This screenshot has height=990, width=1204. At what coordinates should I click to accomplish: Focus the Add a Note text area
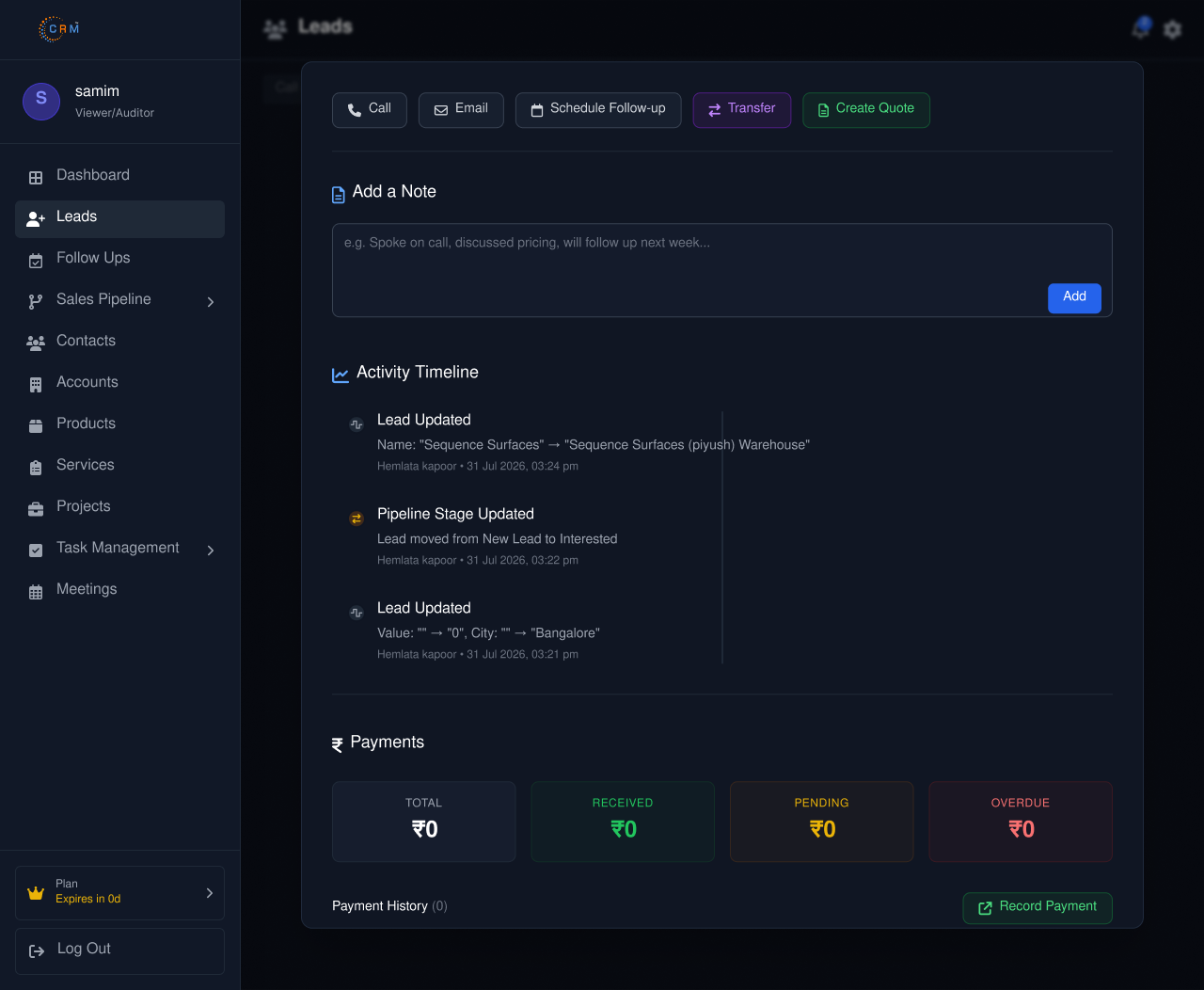click(x=722, y=270)
